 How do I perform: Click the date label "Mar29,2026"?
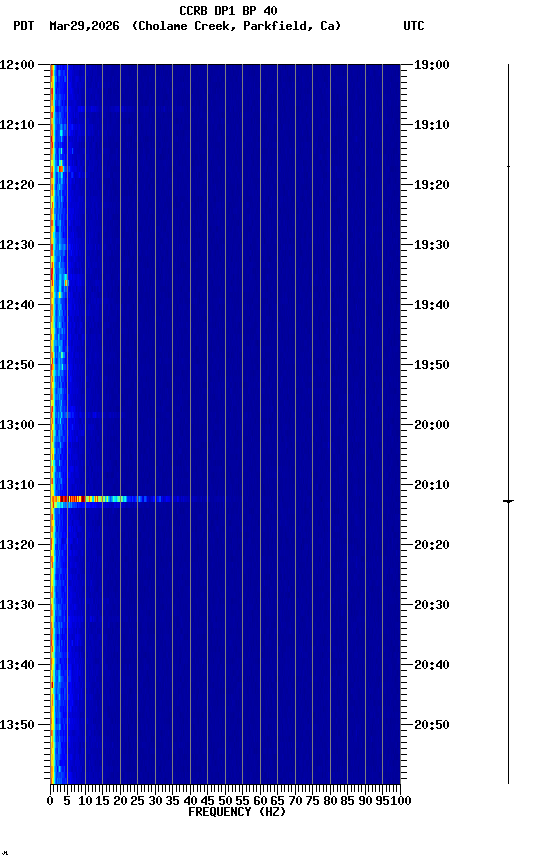click(84, 26)
